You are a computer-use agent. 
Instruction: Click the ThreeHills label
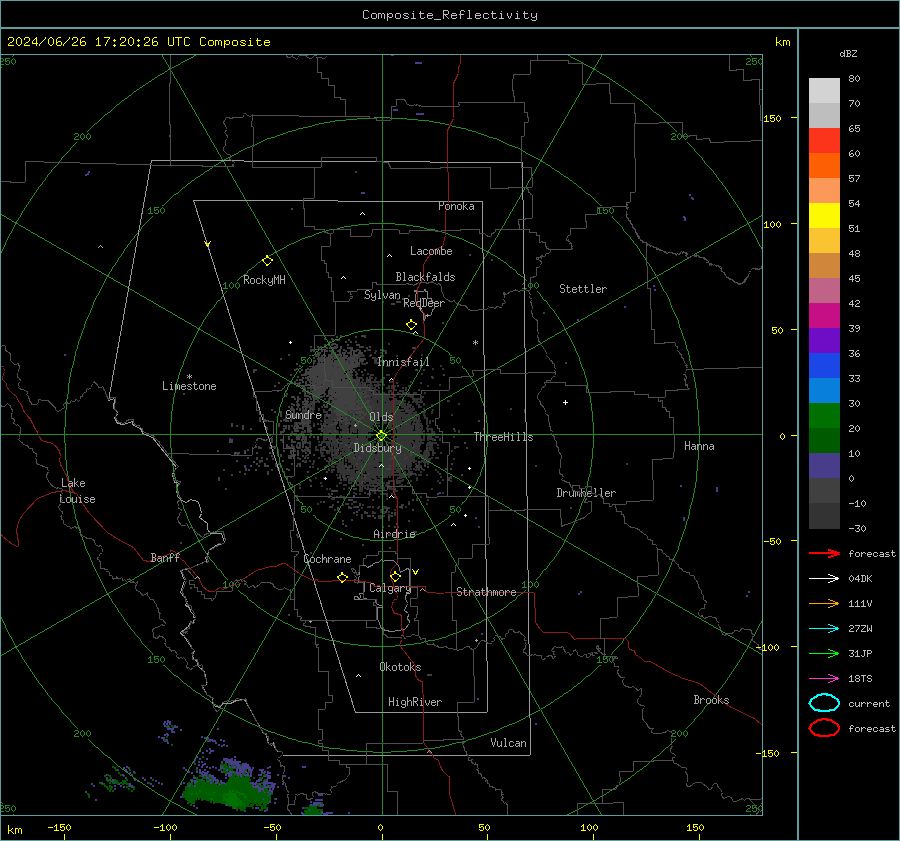503,437
